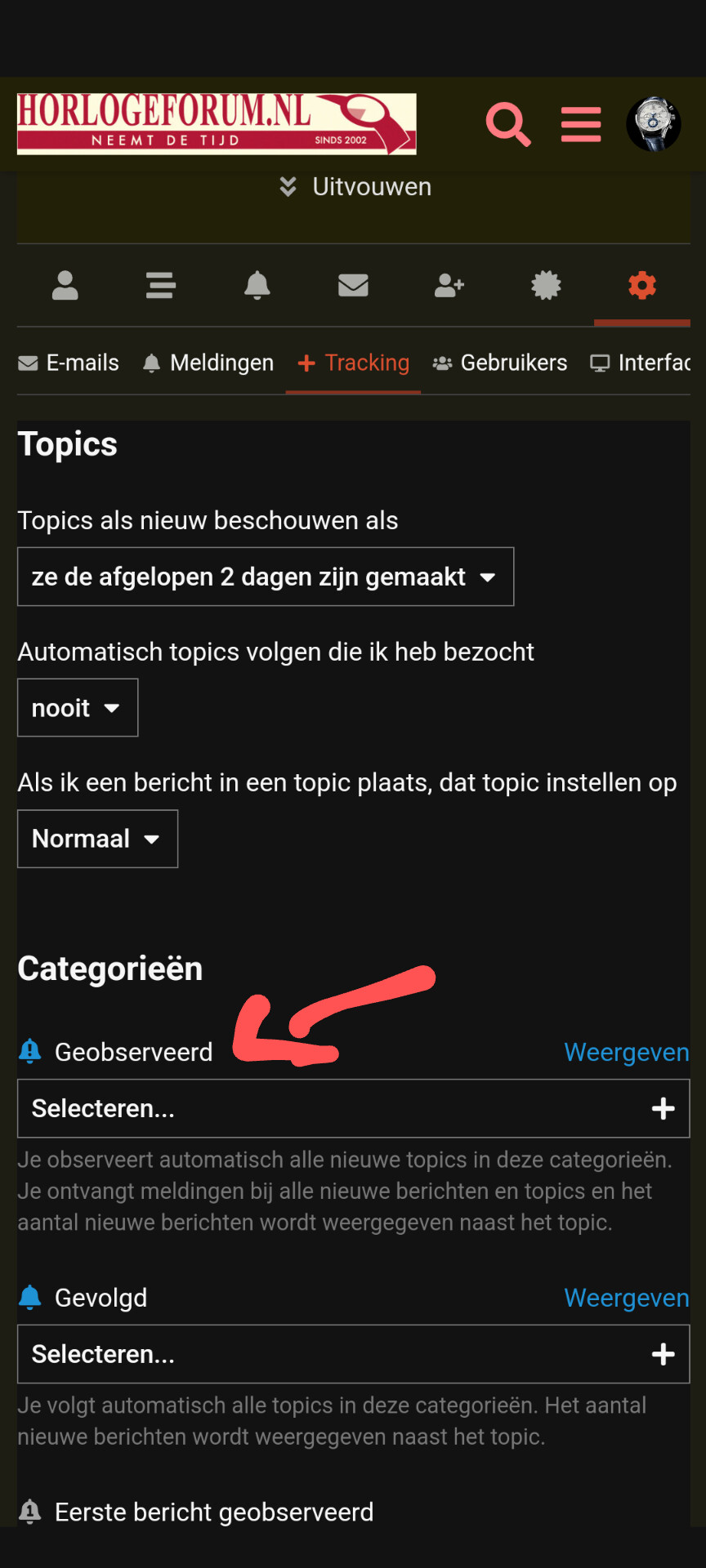Expand the Uitvouwen section
The width and height of the screenshot is (706, 1568).
355,187
